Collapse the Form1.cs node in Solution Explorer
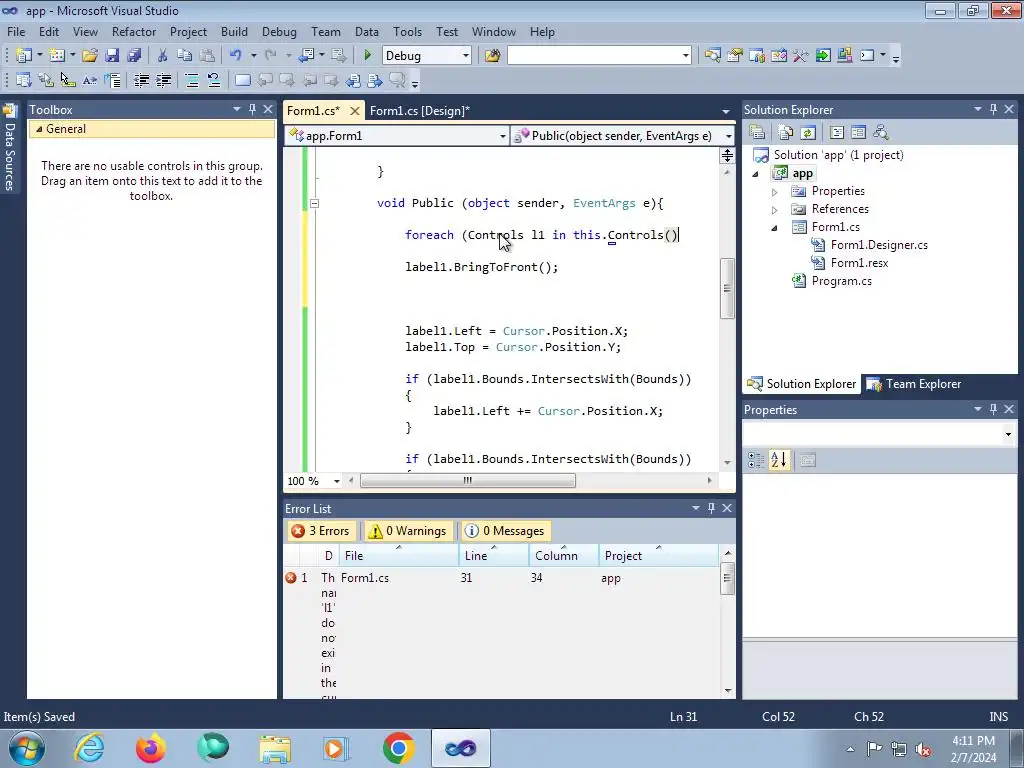Image resolution: width=1024 pixels, height=768 pixels. 775,228
